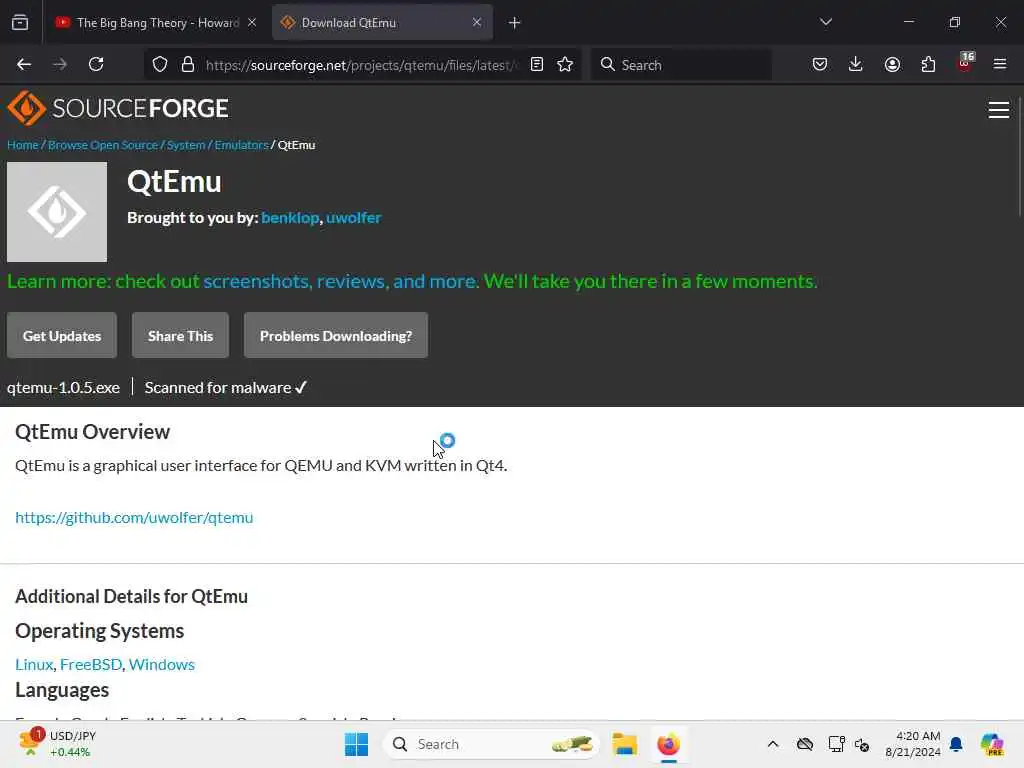Image resolution: width=1024 pixels, height=768 pixels.
Task: Reload the current page
Action: click(96, 64)
